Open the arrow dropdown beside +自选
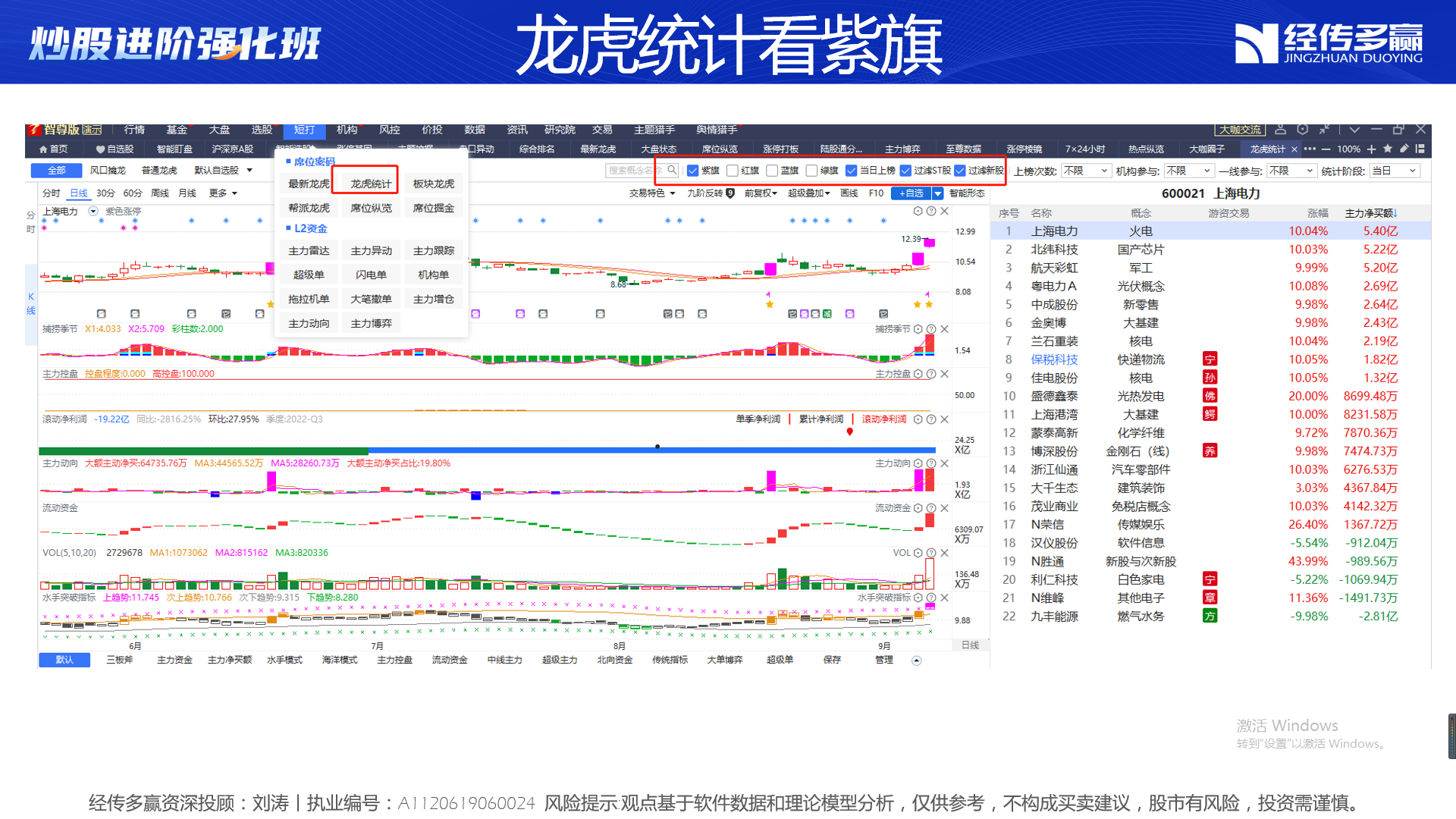The height and width of the screenshot is (819, 1456). click(938, 193)
